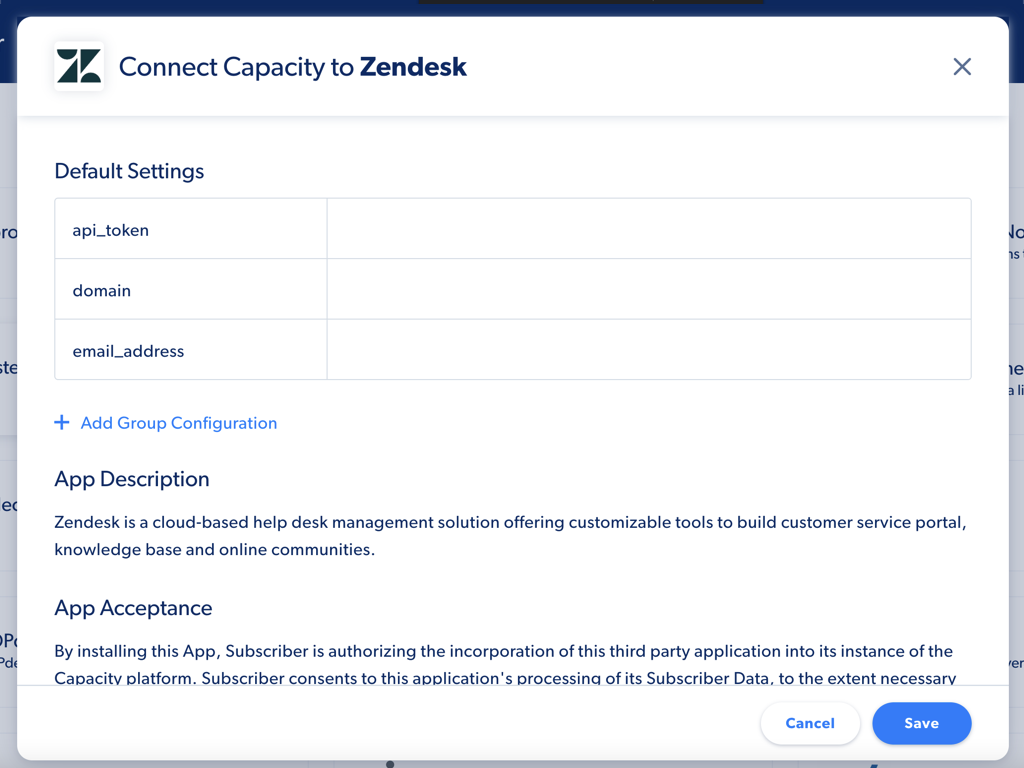Viewport: 1024px width, 768px height.
Task: Cancel the Zendesk connection setup
Action: [810, 723]
